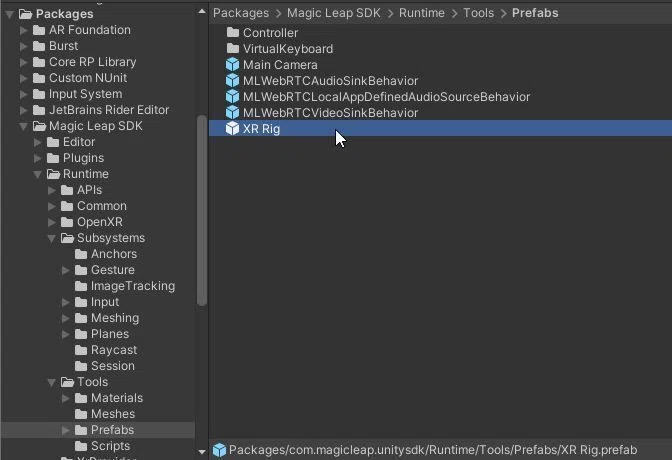
Task: Expand the Gesture folder arrow
Action: (66, 270)
